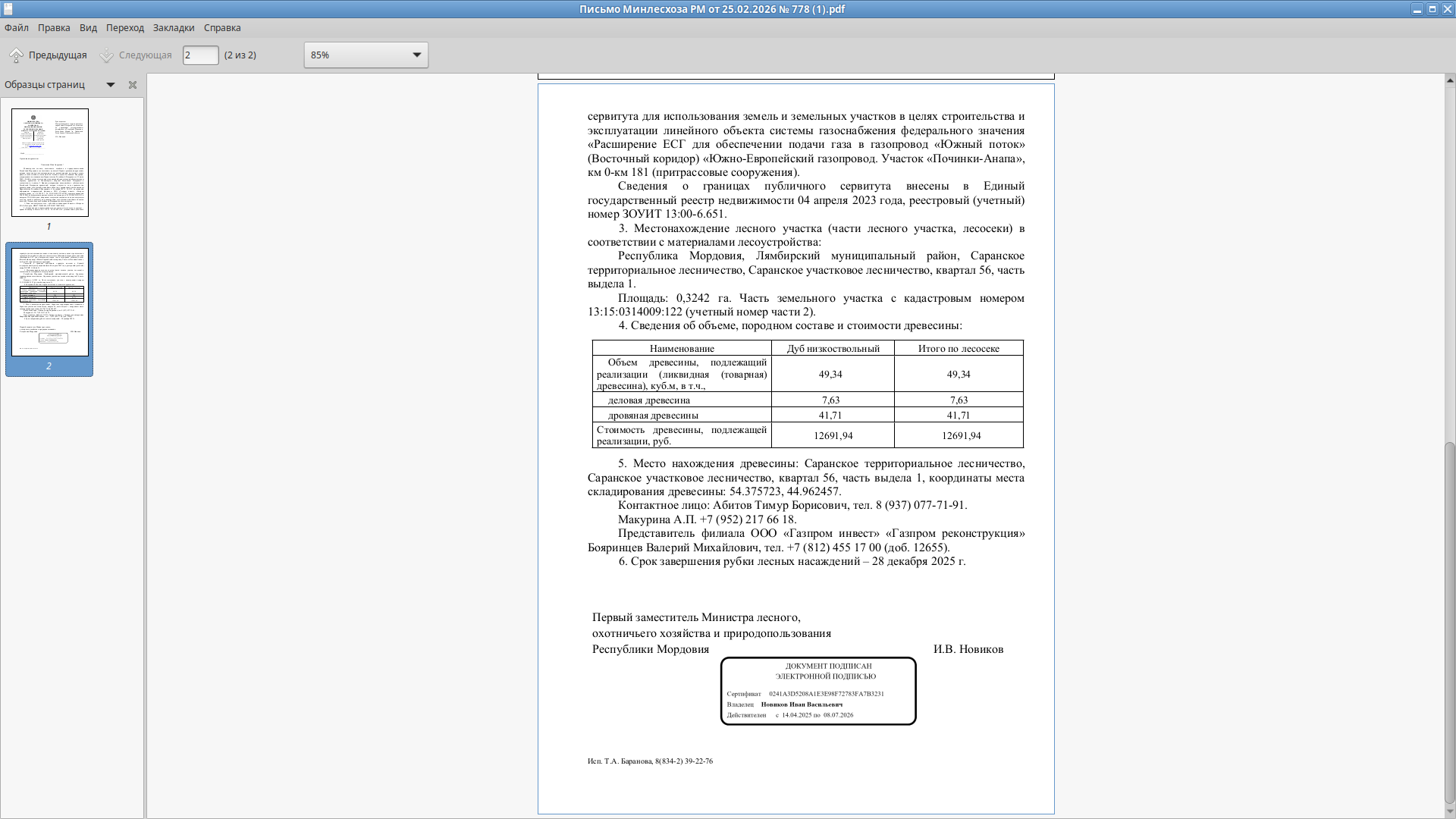The height and width of the screenshot is (819, 1456).
Task: Expand the 85% zoom level dropdown
Action: click(366, 55)
